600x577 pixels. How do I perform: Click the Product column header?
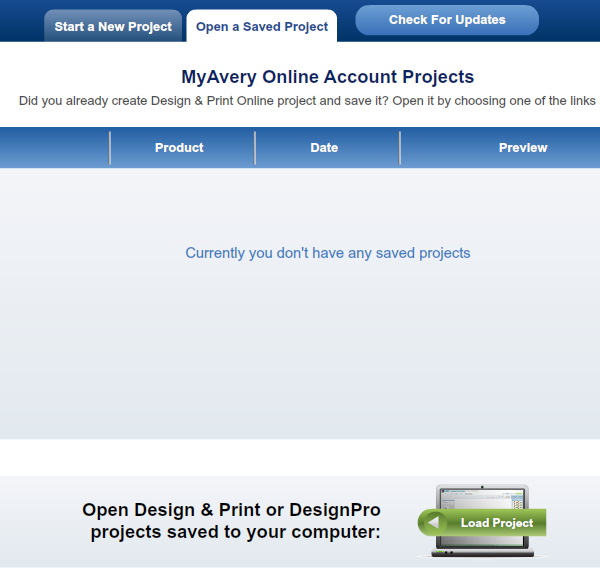point(179,148)
